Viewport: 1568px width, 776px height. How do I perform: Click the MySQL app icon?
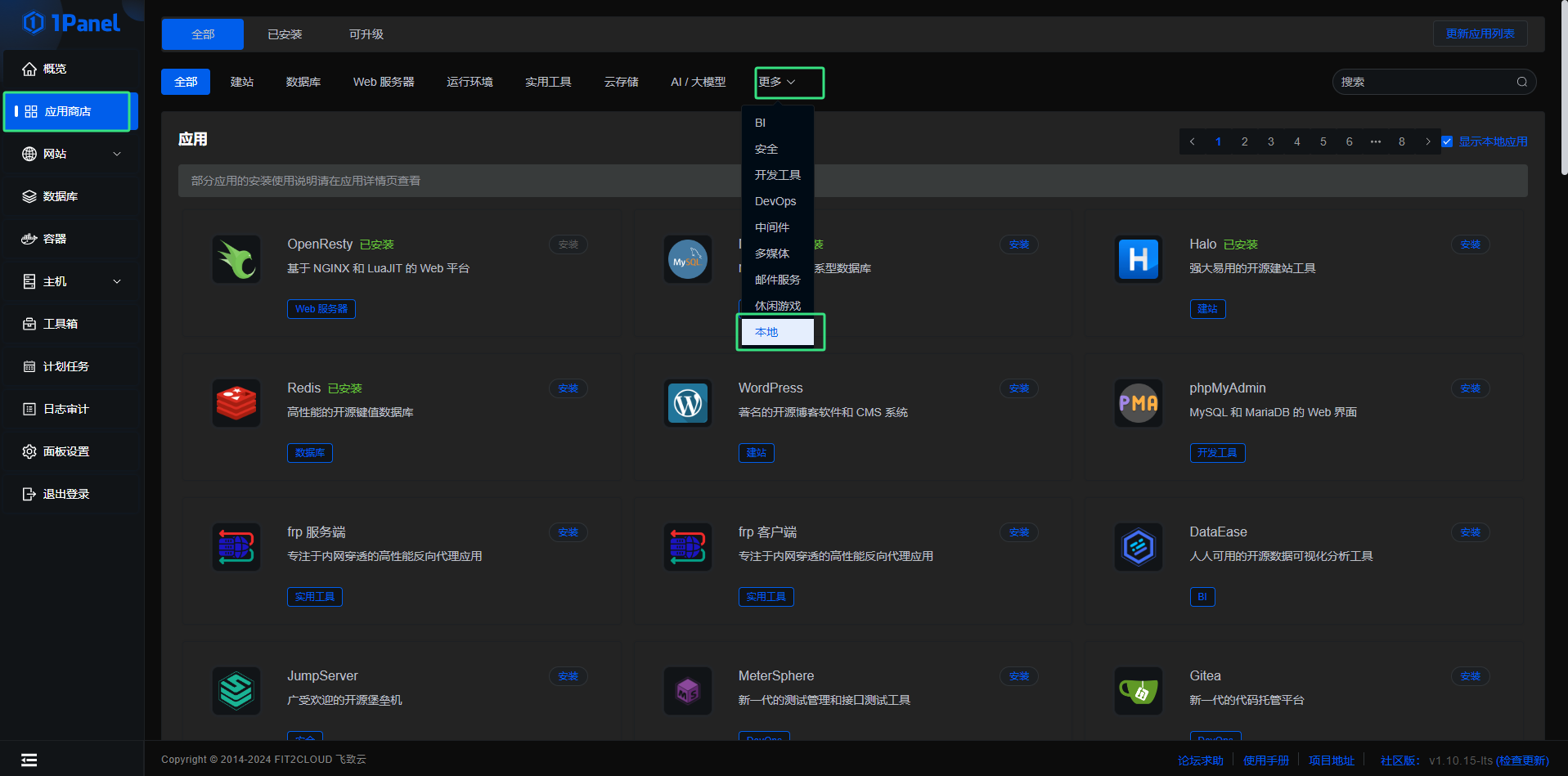point(688,259)
